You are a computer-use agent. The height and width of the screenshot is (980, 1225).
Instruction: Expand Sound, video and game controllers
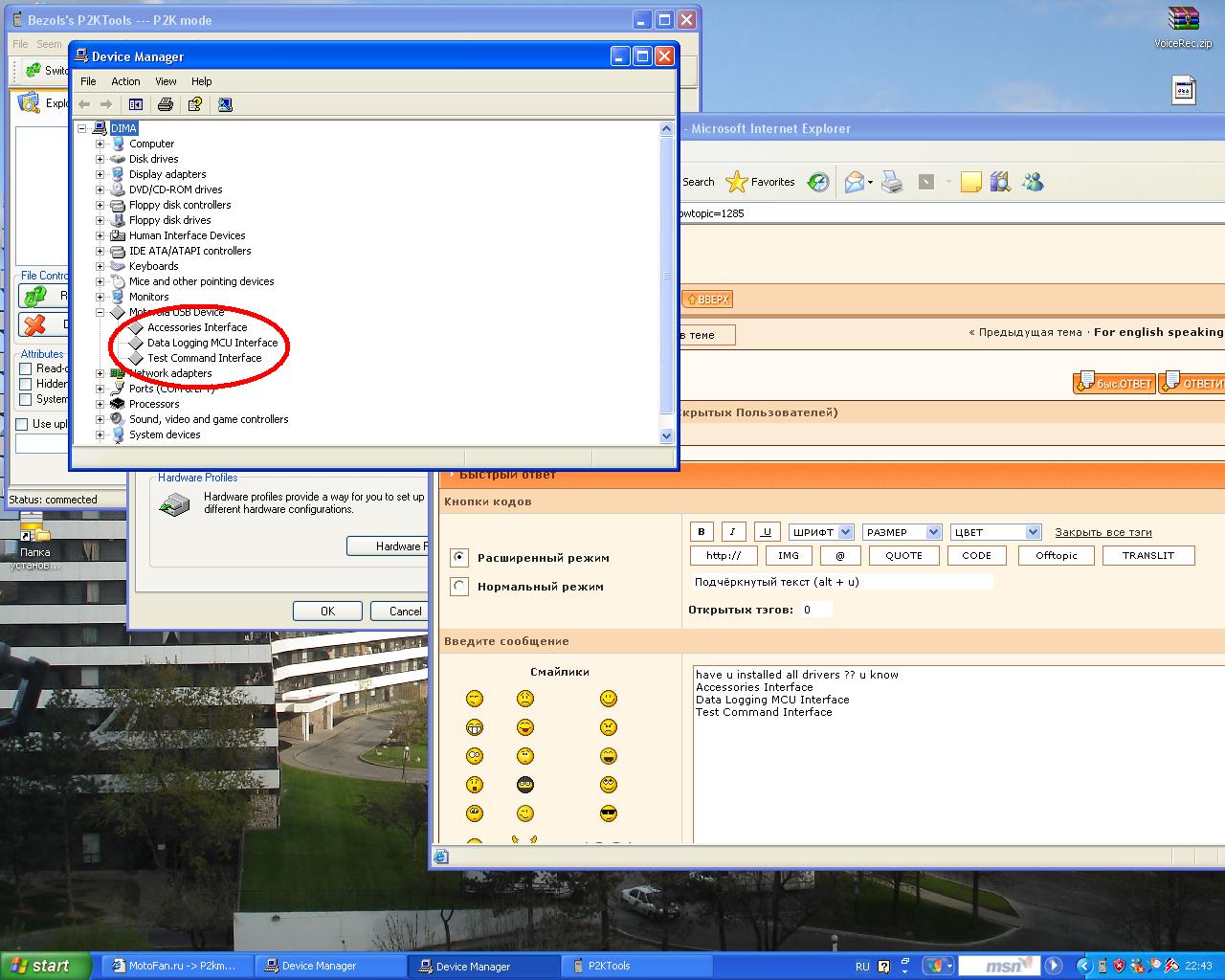(x=100, y=419)
